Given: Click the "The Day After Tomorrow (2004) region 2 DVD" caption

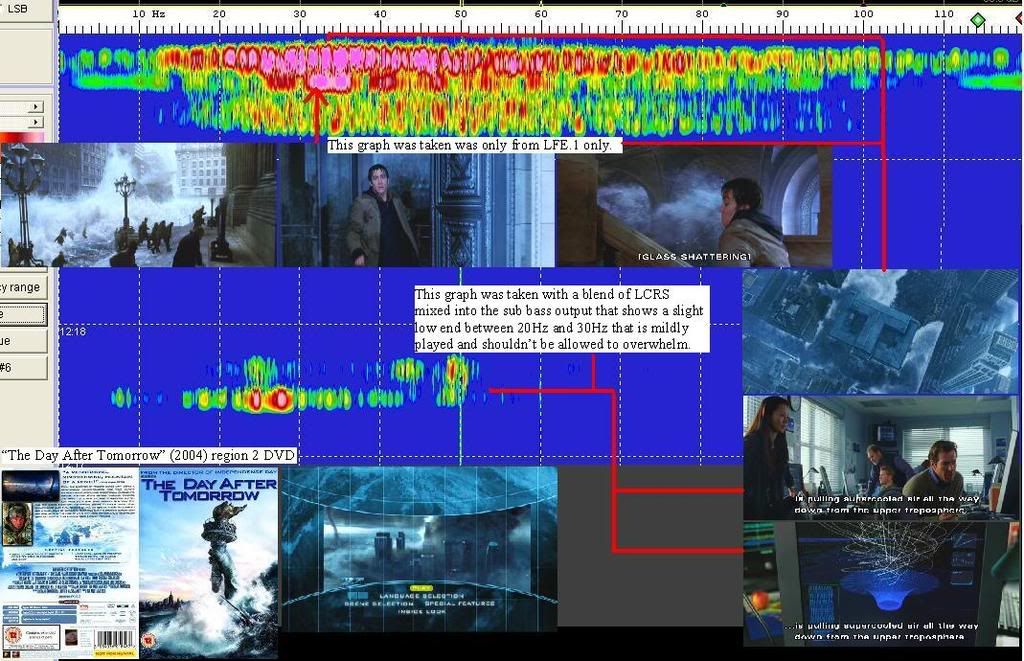Looking at the screenshot, I should [148, 455].
